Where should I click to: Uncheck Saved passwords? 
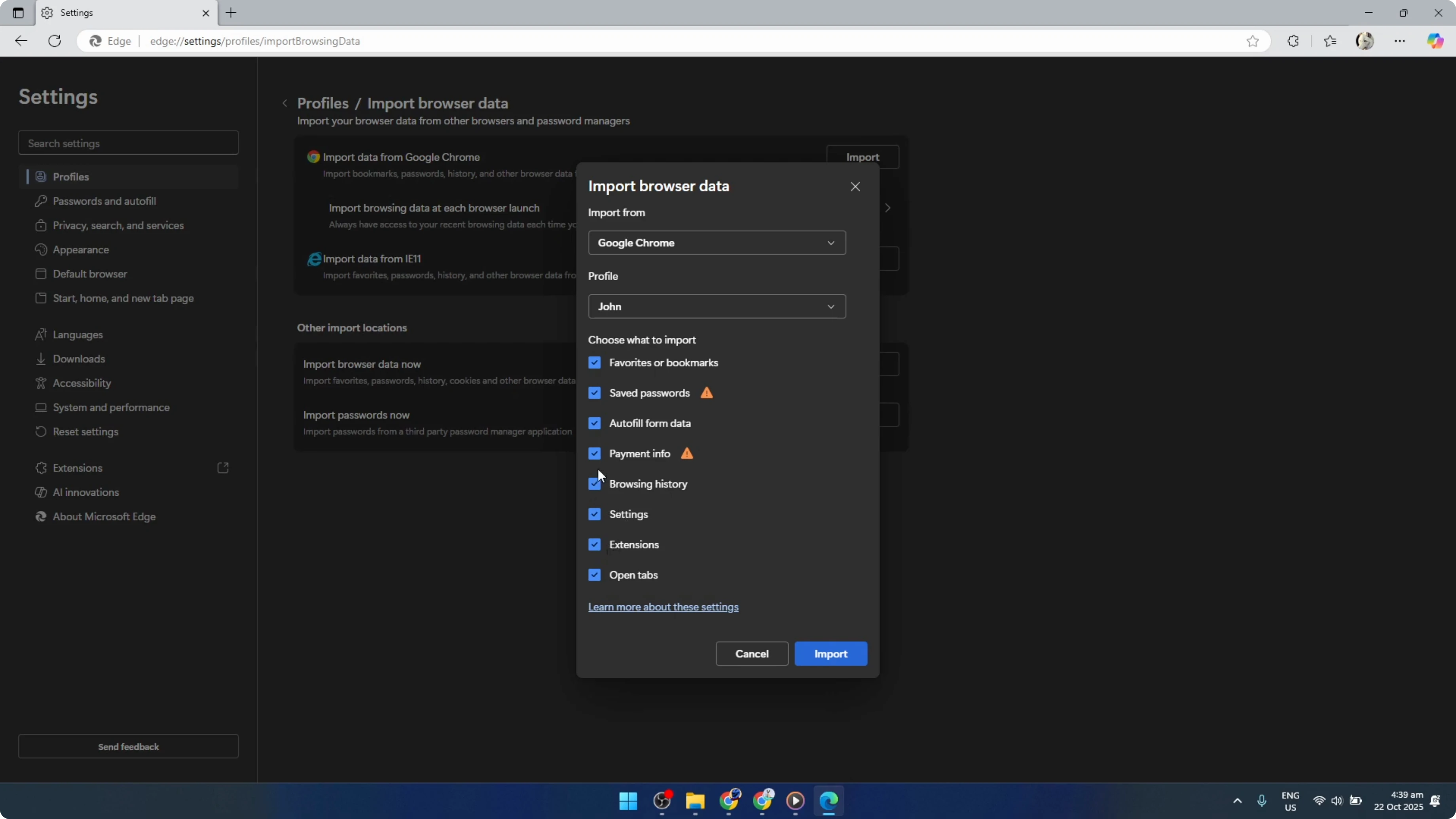tap(595, 393)
